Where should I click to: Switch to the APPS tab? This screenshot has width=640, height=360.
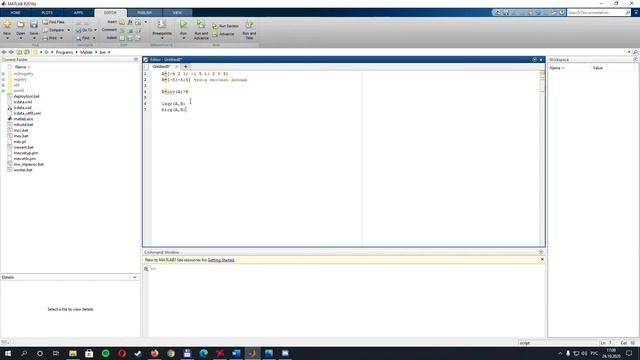pyautogui.click(x=78, y=13)
